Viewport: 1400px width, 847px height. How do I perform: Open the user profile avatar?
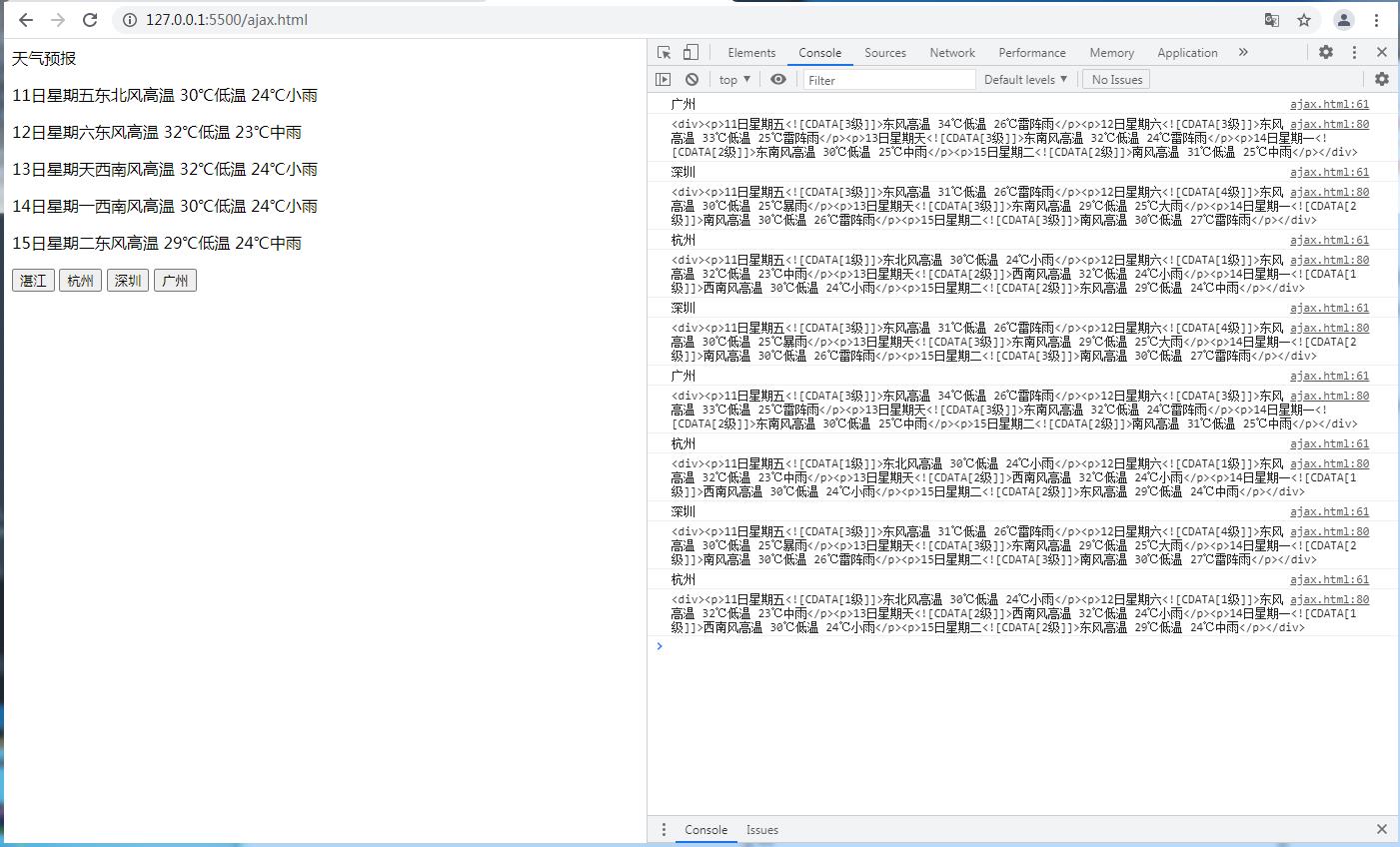click(x=1344, y=20)
